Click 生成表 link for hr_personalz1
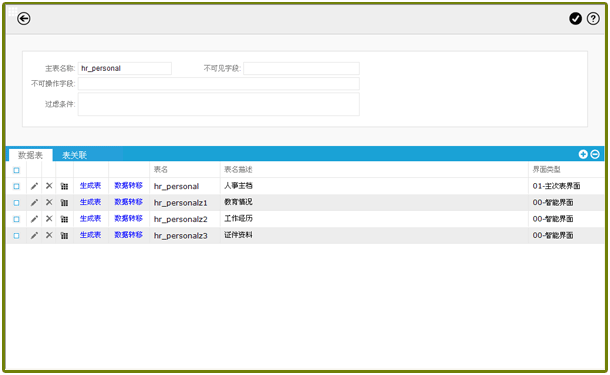This screenshot has height=375, width=610. coord(90,202)
